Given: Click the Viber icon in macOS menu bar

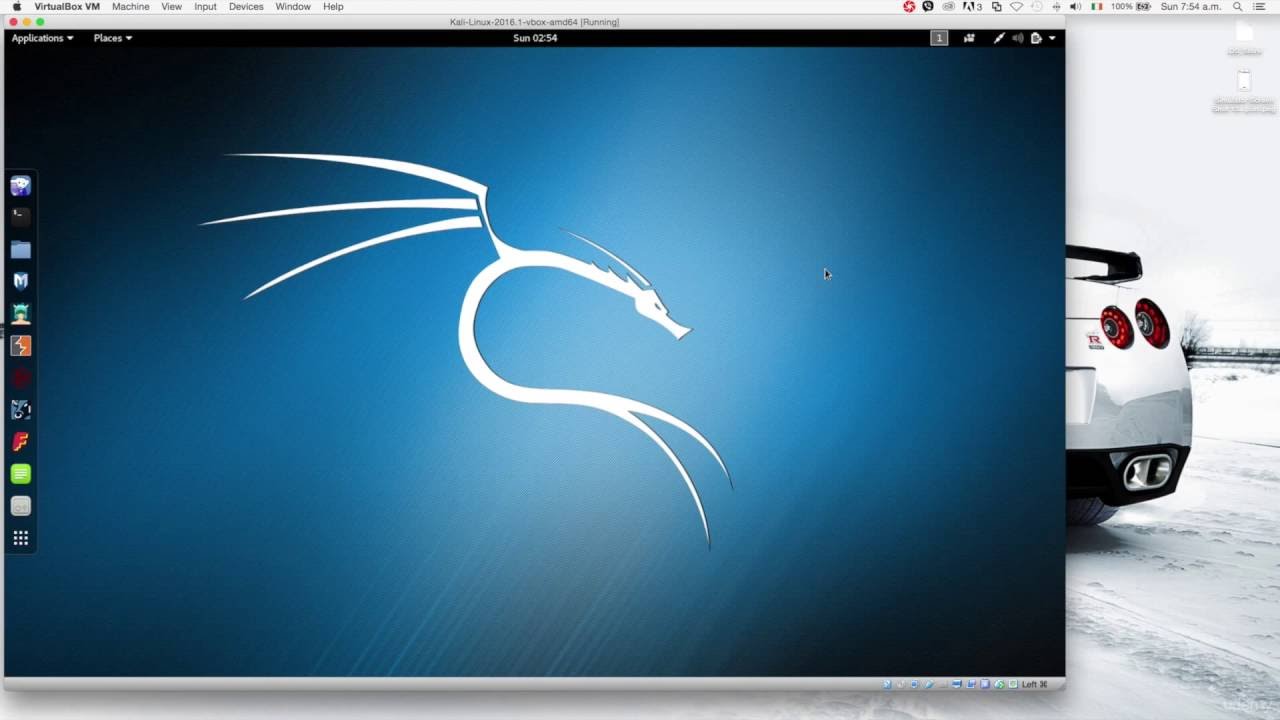Looking at the screenshot, I should pos(928,6).
